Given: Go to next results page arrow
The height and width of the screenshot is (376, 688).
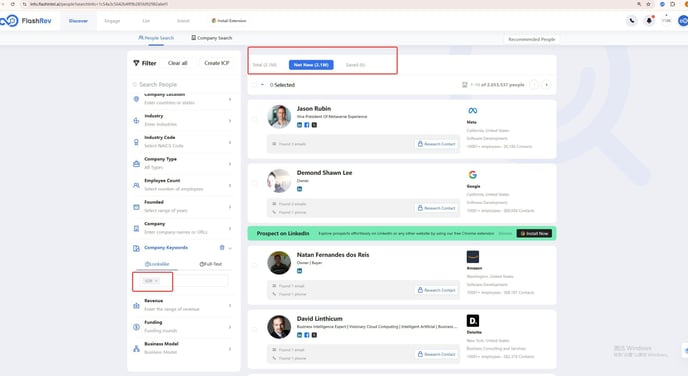Looking at the screenshot, I should 546,85.
